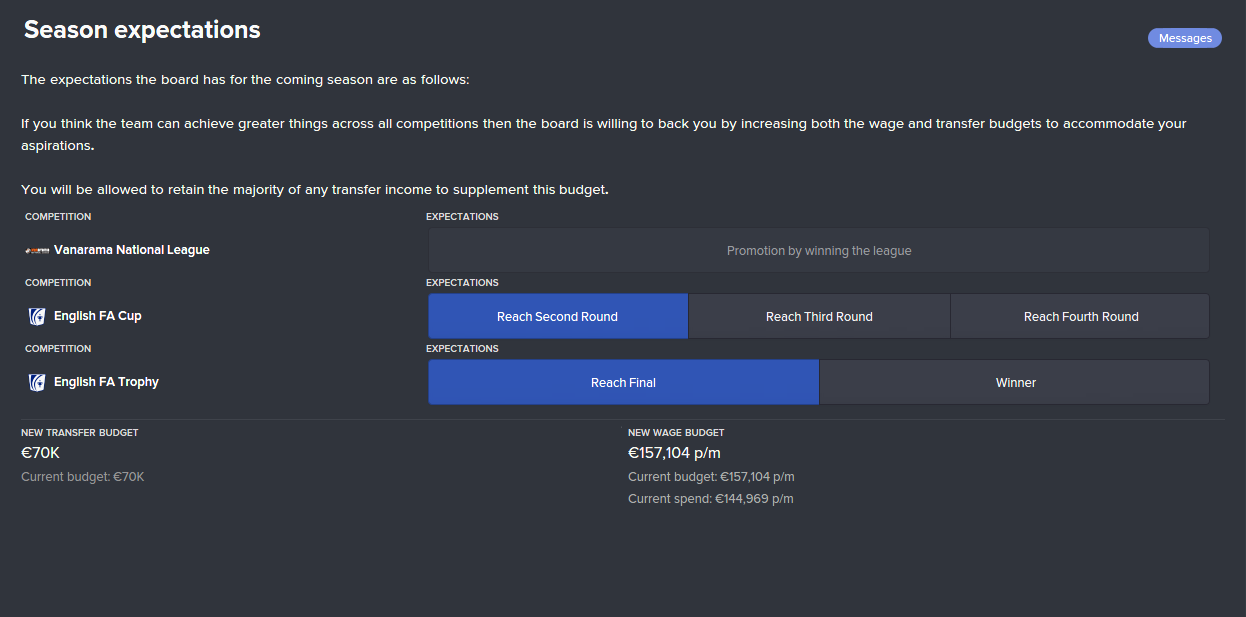1246x617 pixels.
Task: Click the Season expectations heading
Action: click(142, 30)
